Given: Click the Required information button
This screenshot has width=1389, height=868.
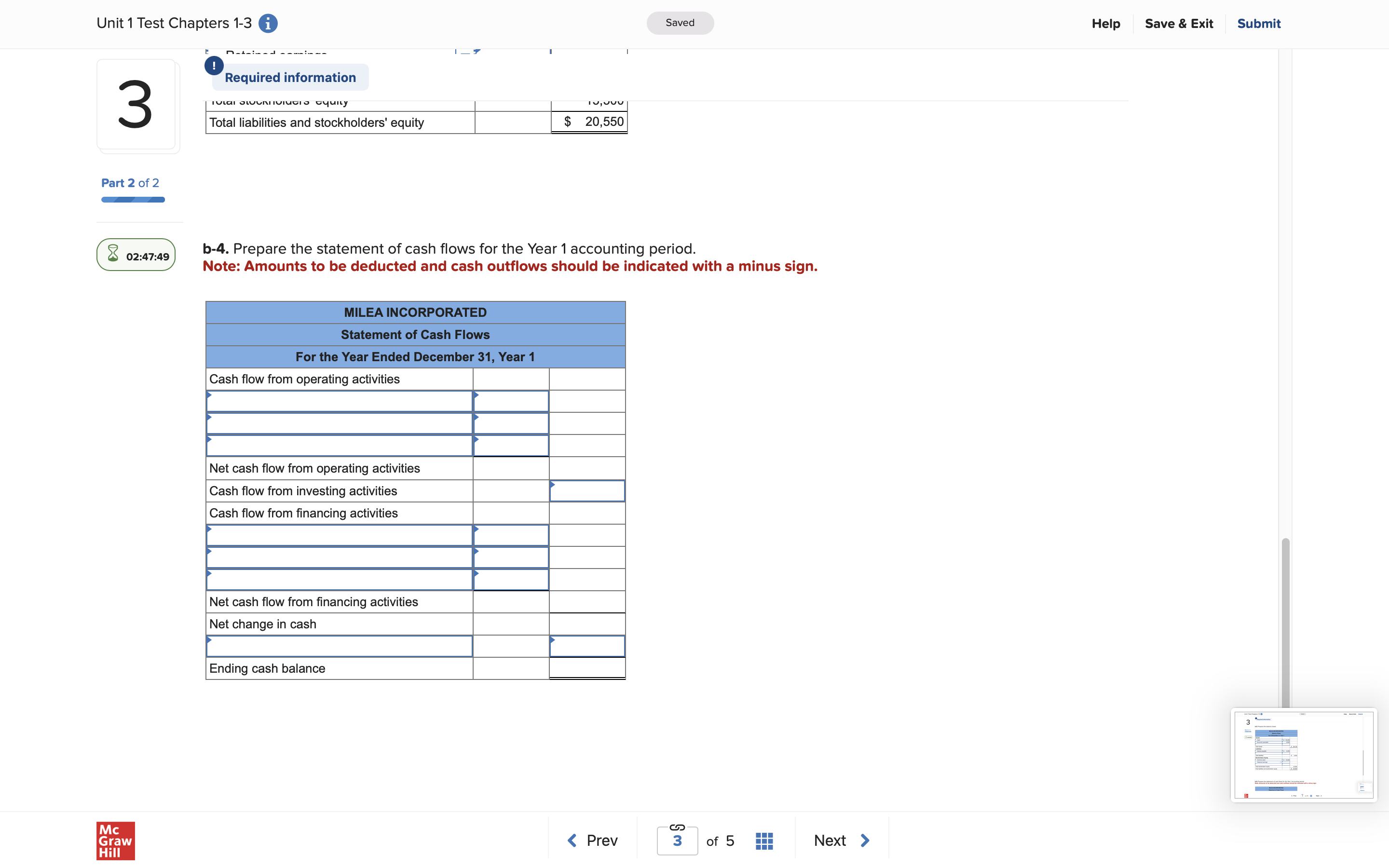Looking at the screenshot, I should [x=290, y=77].
